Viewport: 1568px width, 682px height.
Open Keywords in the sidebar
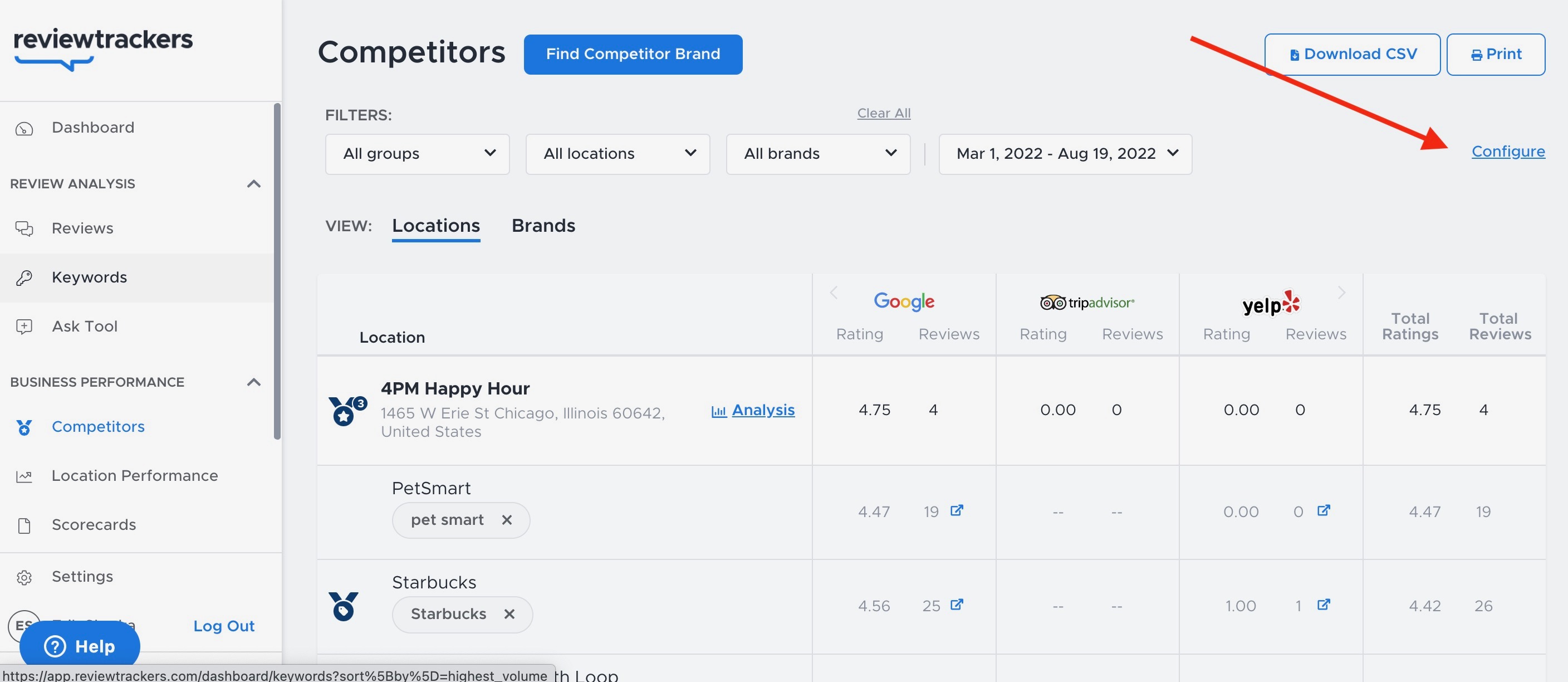[x=89, y=277]
